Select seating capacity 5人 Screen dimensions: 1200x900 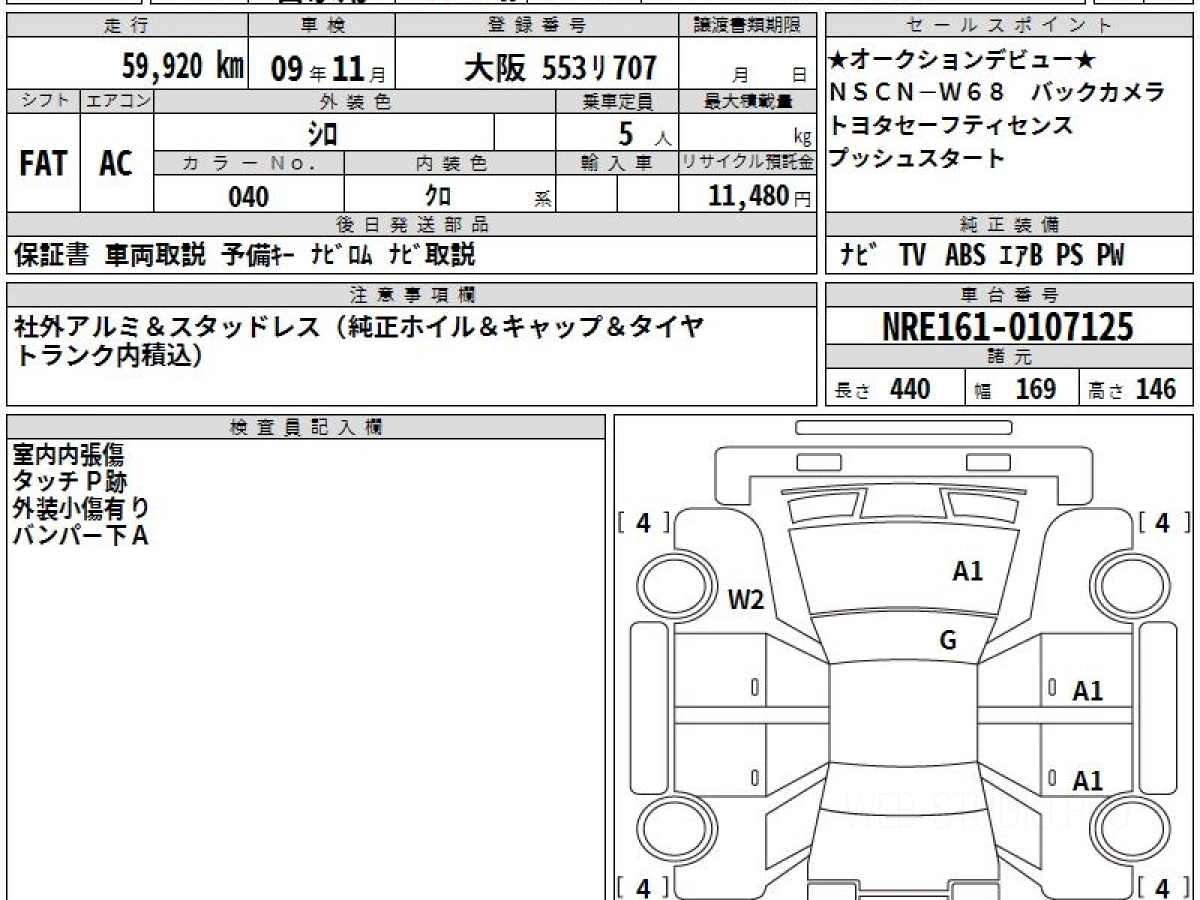[x=644, y=133]
